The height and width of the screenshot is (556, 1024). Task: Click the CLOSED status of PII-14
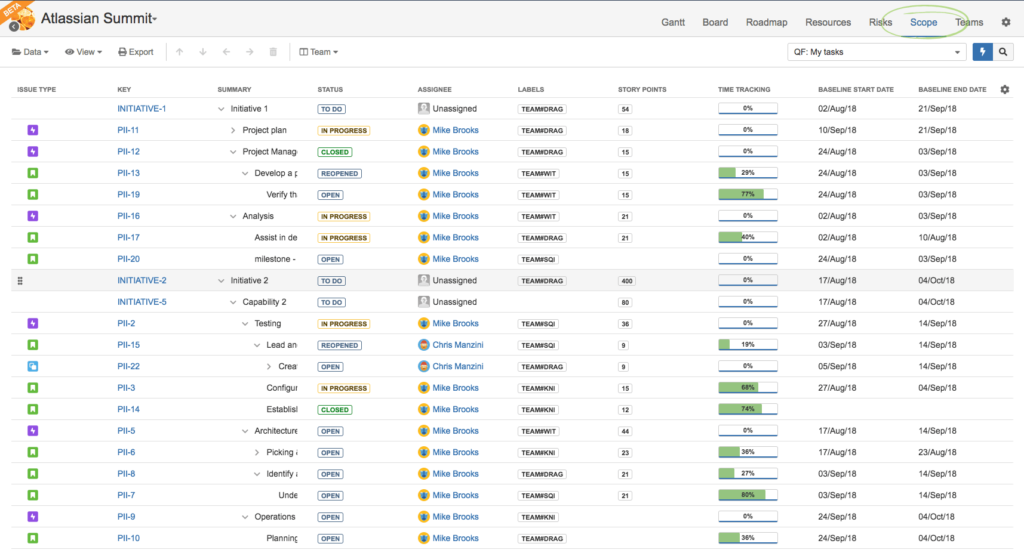coord(335,410)
